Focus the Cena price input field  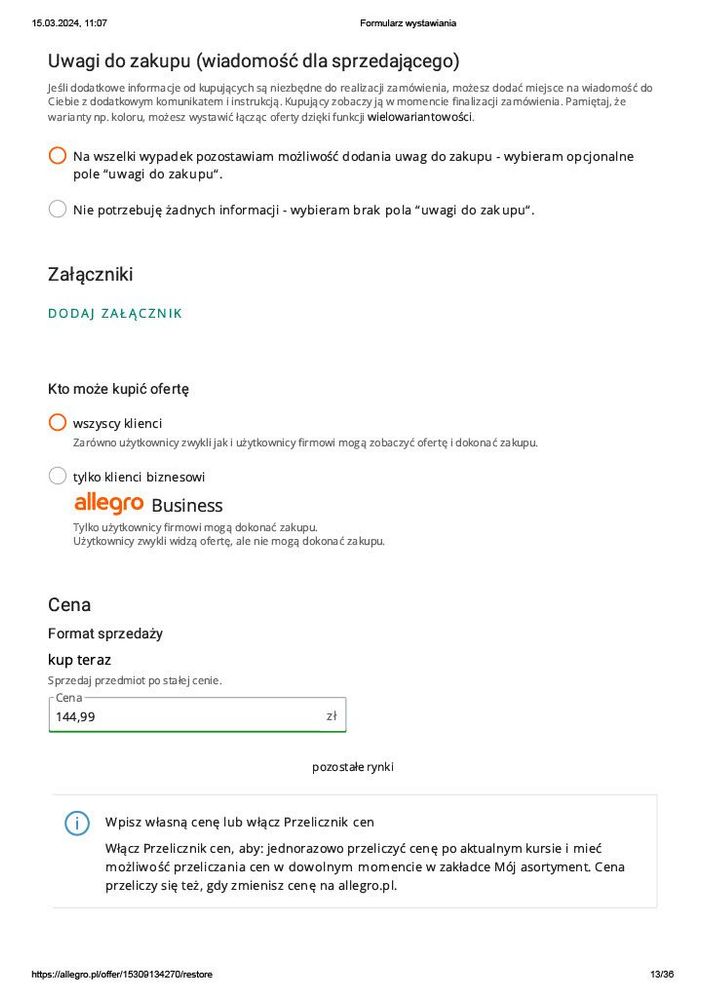[x=185, y=716]
